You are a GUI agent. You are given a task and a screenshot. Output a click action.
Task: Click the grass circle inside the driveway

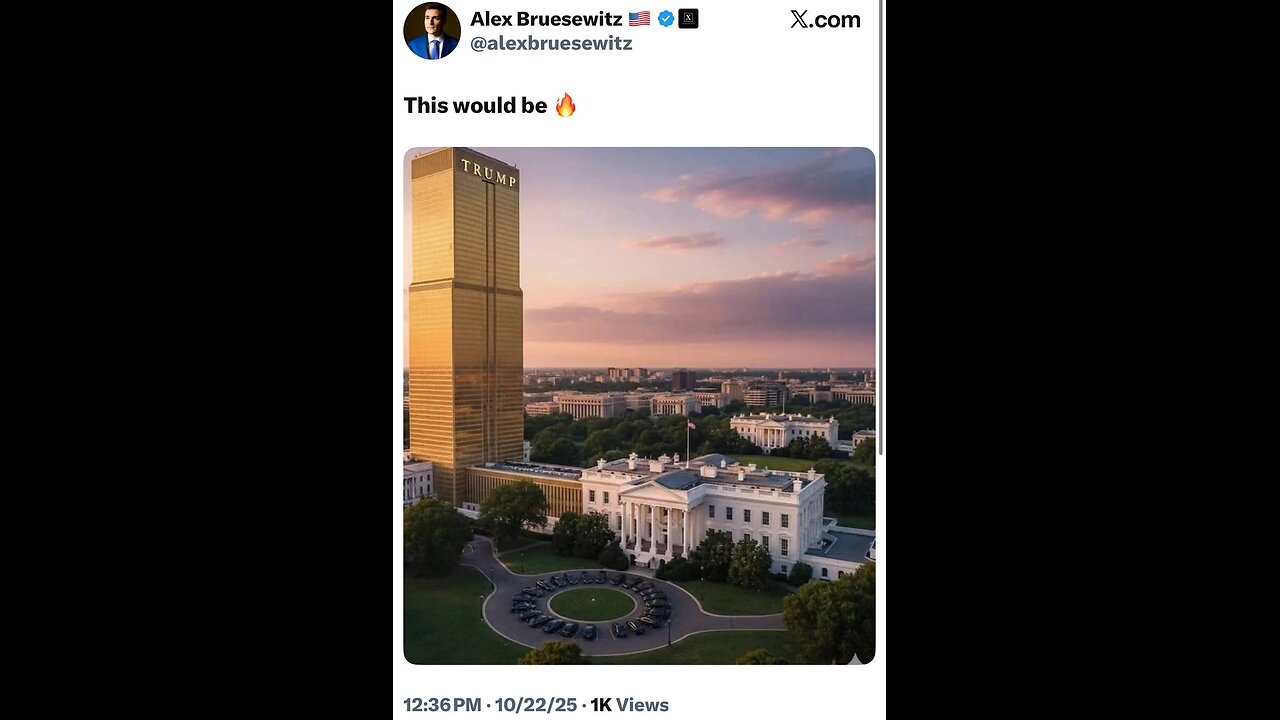tap(592, 604)
